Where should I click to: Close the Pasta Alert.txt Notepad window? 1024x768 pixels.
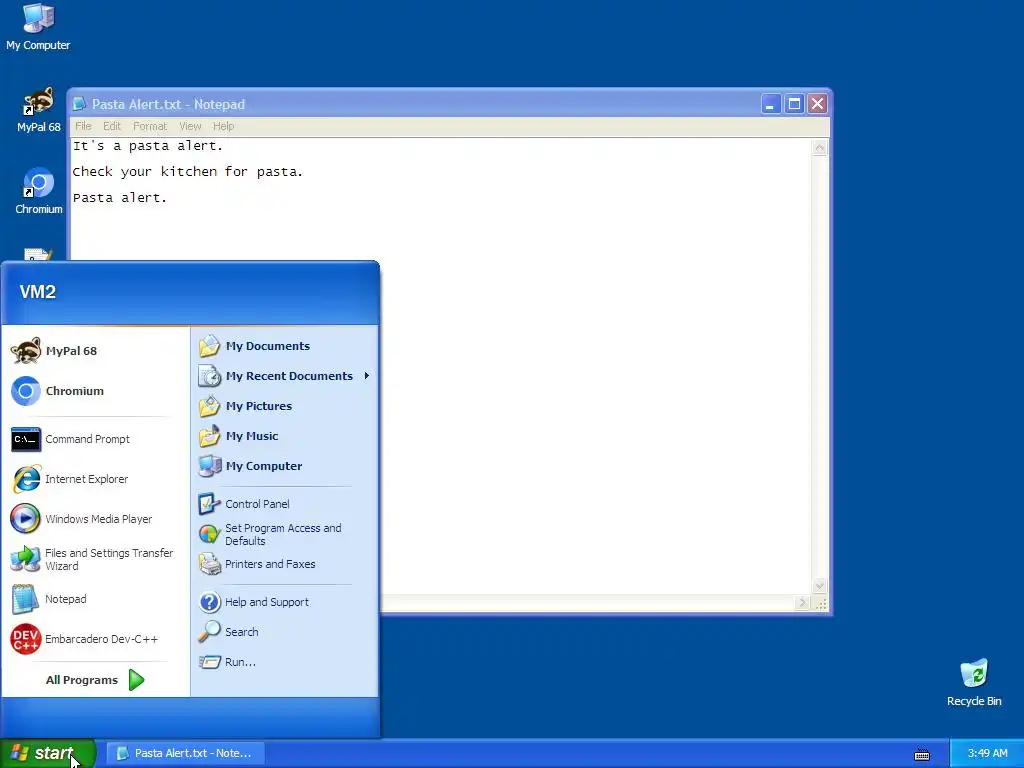click(818, 104)
